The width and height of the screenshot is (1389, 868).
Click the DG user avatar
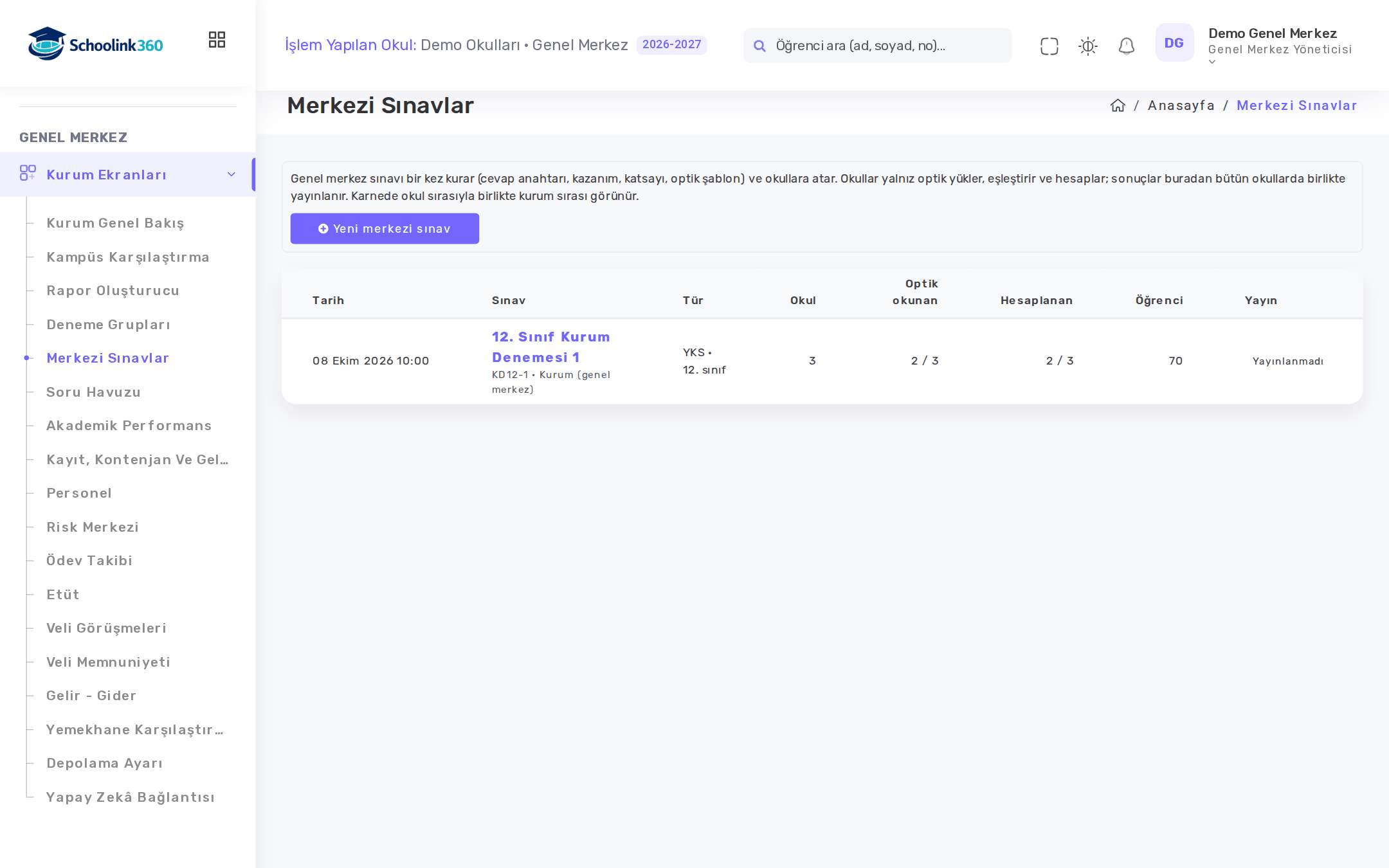(x=1174, y=43)
